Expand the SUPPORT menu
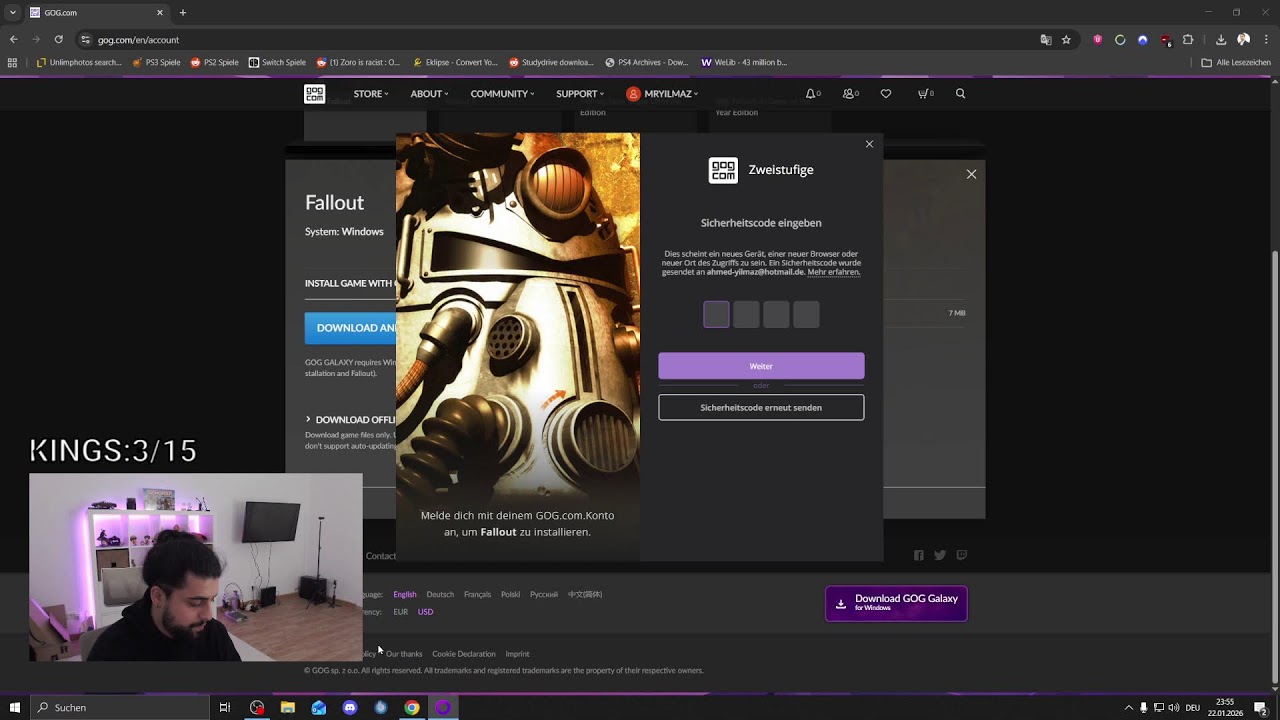Image resolution: width=1280 pixels, height=720 pixels. (x=580, y=94)
